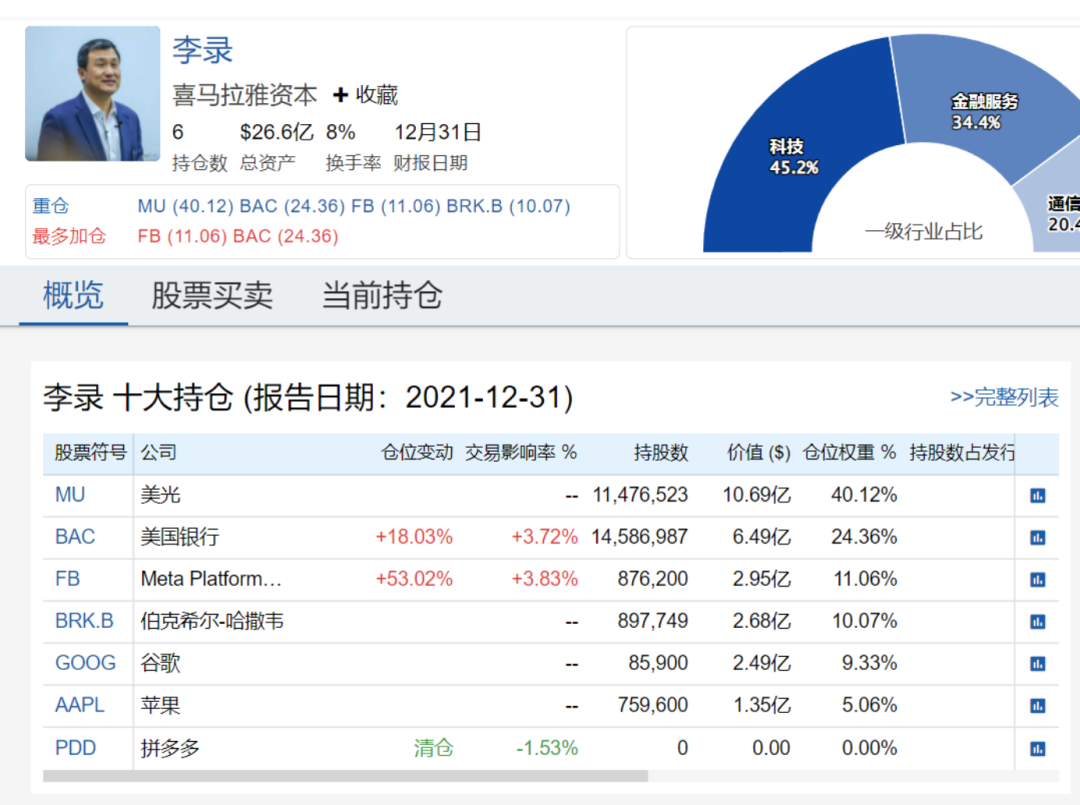Click the $26.6亿 total assets figure
The height and width of the screenshot is (805, 1080).
277,132
